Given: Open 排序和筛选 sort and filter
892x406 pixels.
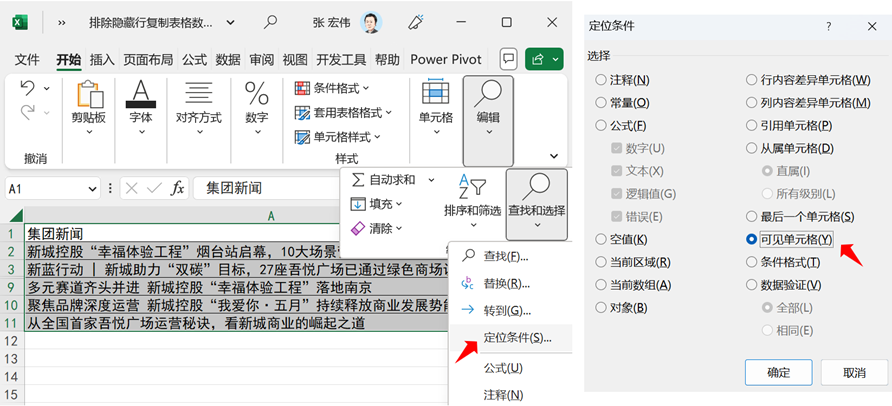Looking at the screenshot, I should click(x=472, y=196).
